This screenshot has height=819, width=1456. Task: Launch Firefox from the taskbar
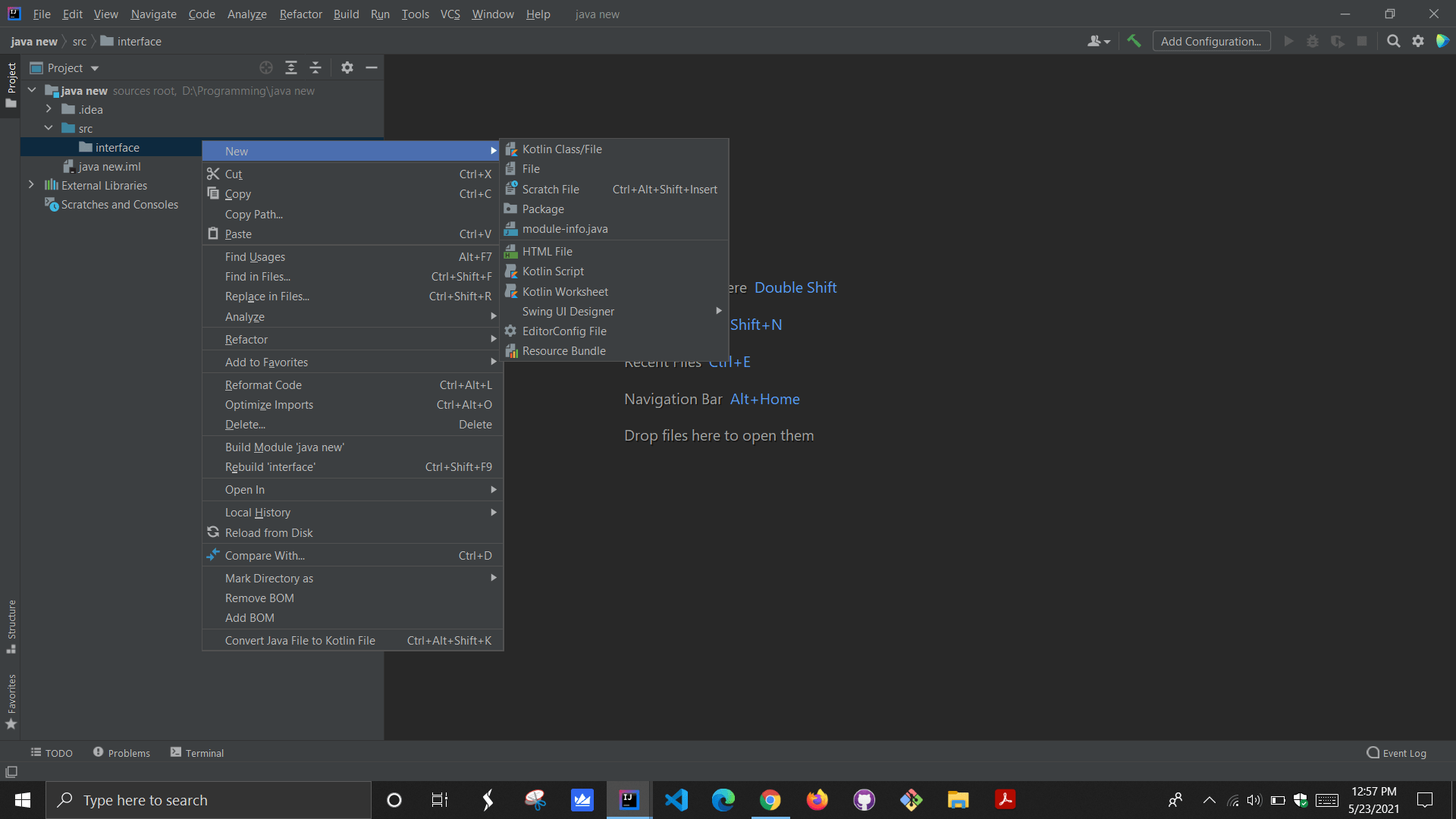point(817,799)
